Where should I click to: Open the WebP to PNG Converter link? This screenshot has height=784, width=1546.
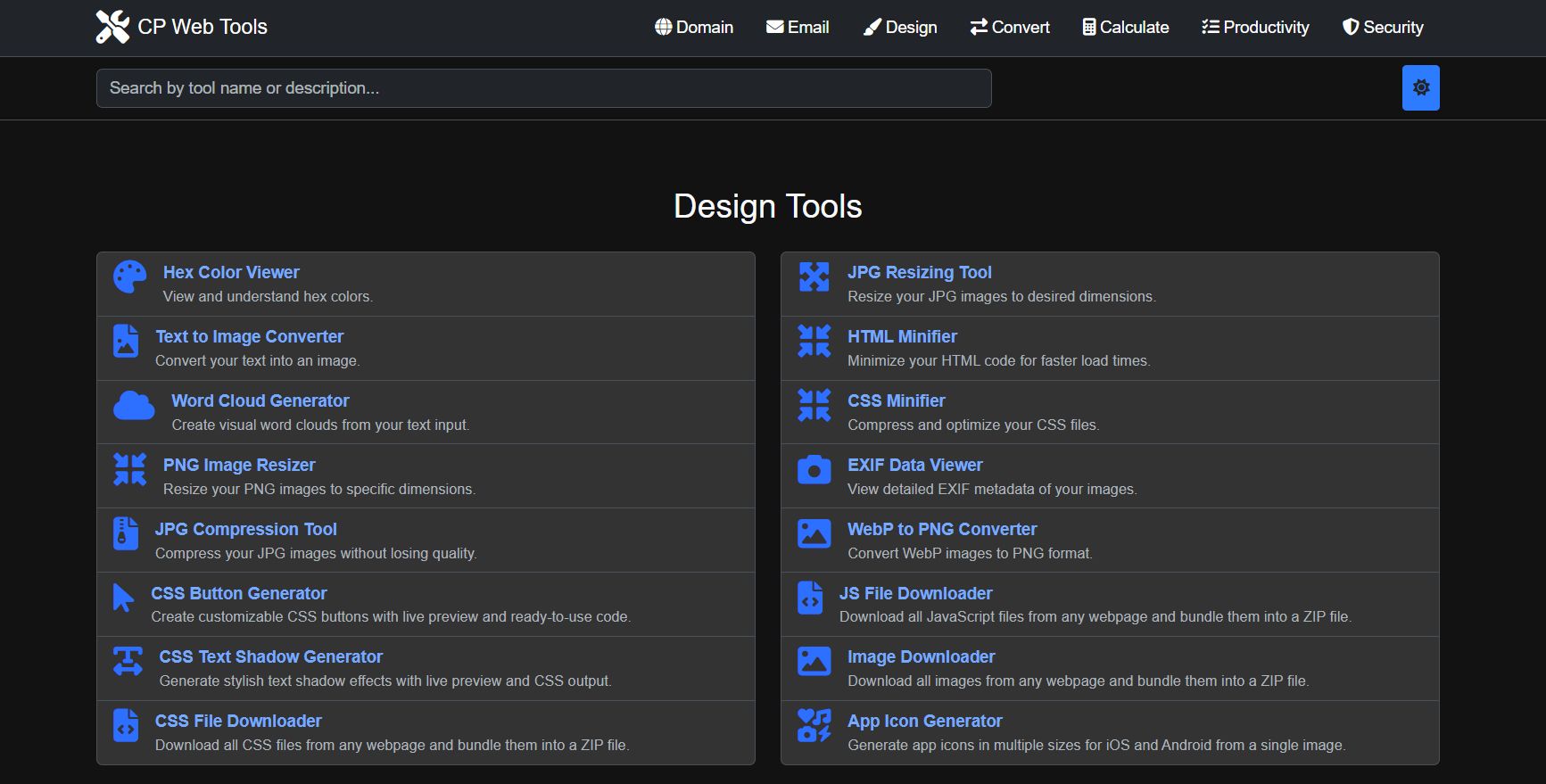(x=941, y=529)
